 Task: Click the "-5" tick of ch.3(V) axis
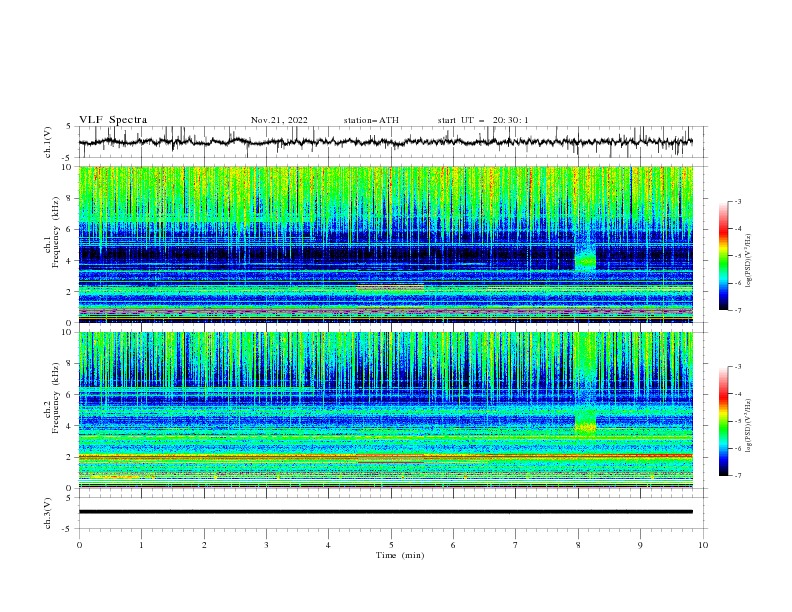[x=68, y=529]
